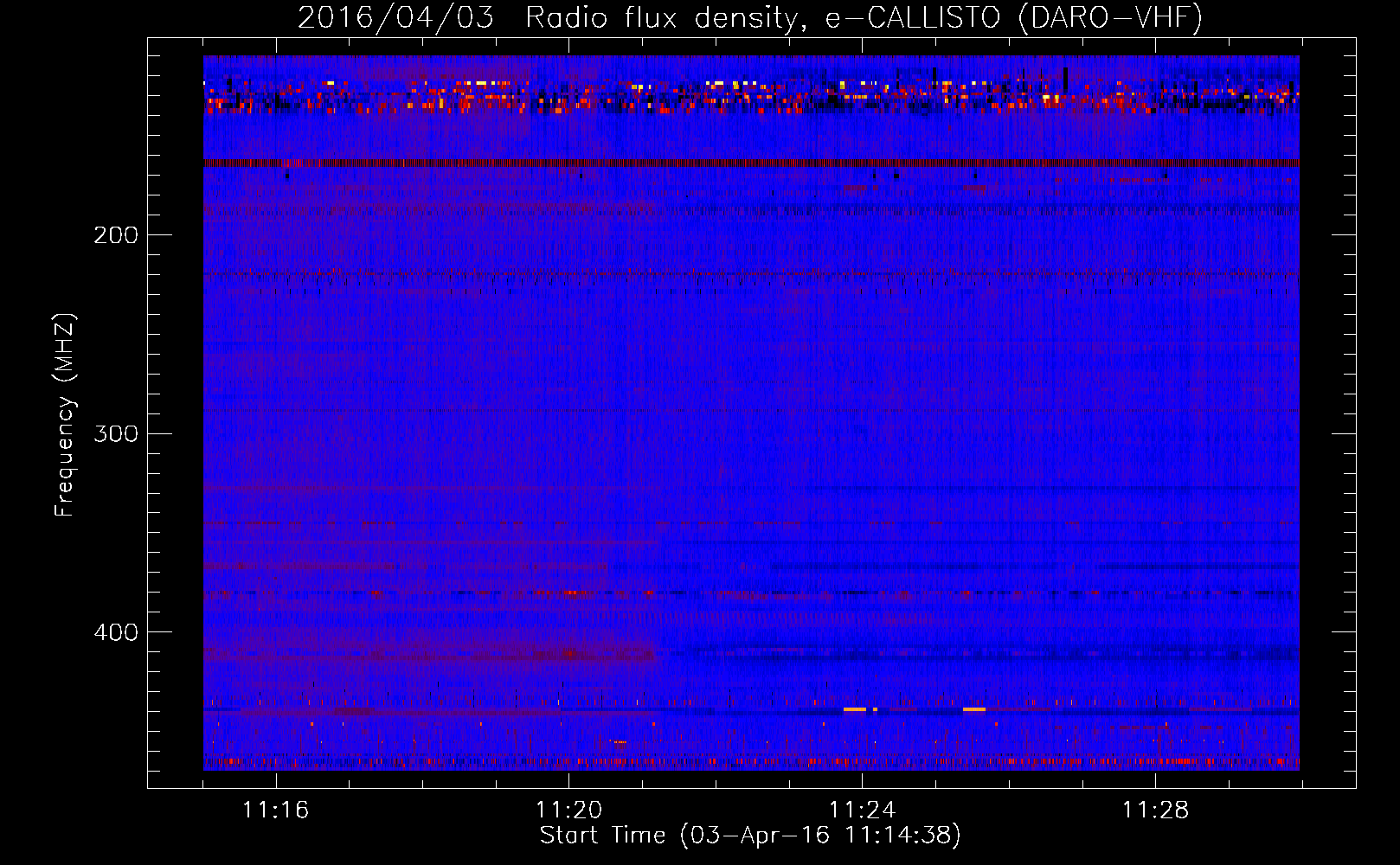This screenshot has height=865, width=1400.
Task: Click the 400 frequency tick label
Action: pyautogui.click(x=116, y=632)
